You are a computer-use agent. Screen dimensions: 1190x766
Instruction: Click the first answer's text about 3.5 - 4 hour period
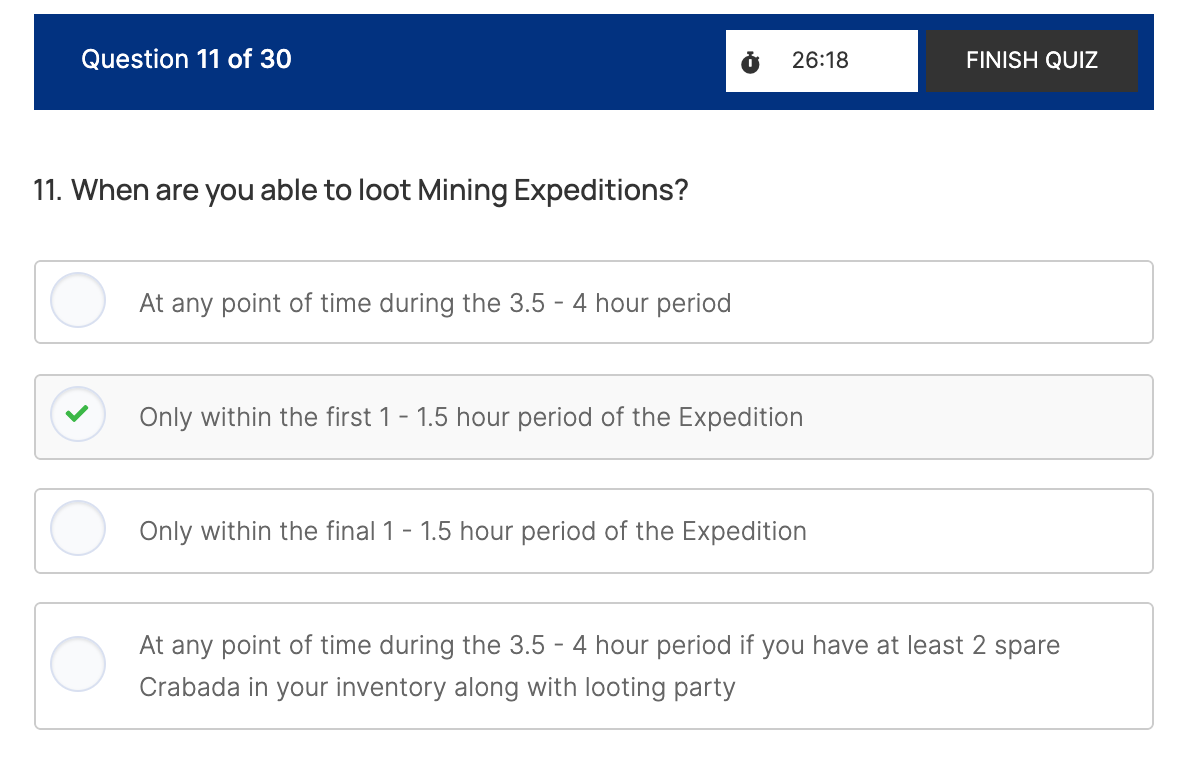coord(435,303)
